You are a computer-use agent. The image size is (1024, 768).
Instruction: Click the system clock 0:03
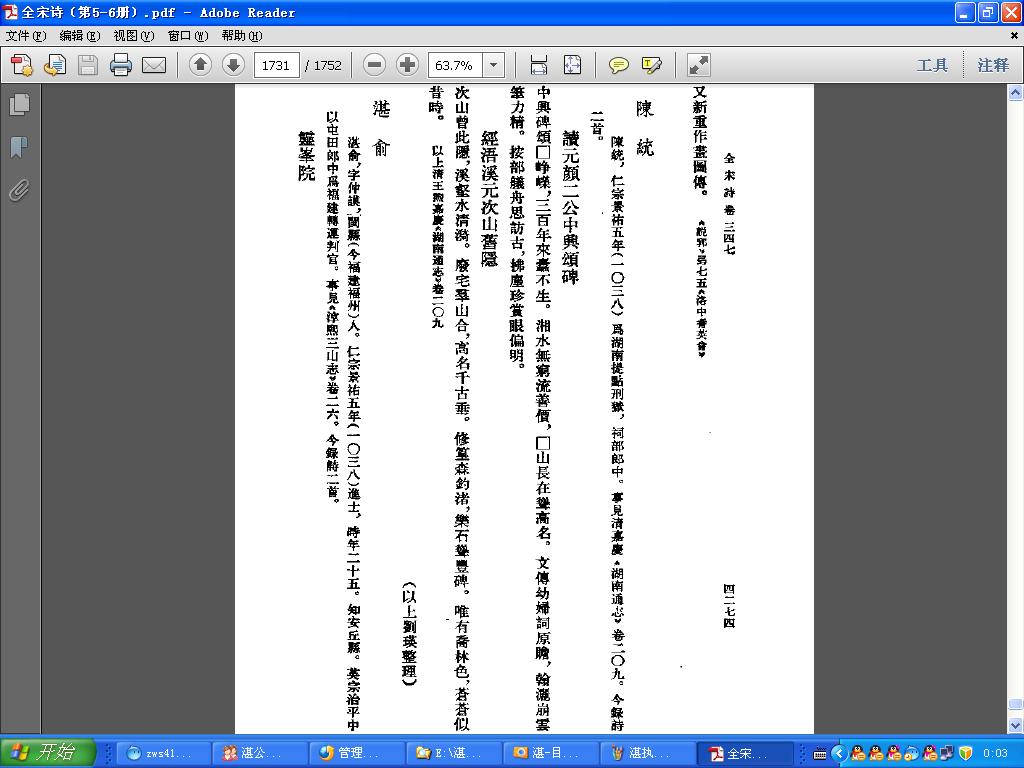[x=995, y=754]
